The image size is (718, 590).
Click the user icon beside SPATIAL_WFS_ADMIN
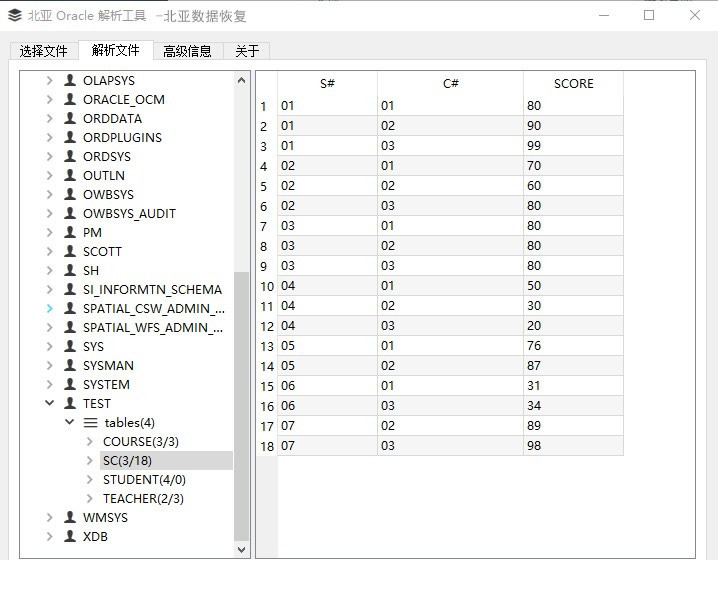pyautogui.click(x=70, y=327)
